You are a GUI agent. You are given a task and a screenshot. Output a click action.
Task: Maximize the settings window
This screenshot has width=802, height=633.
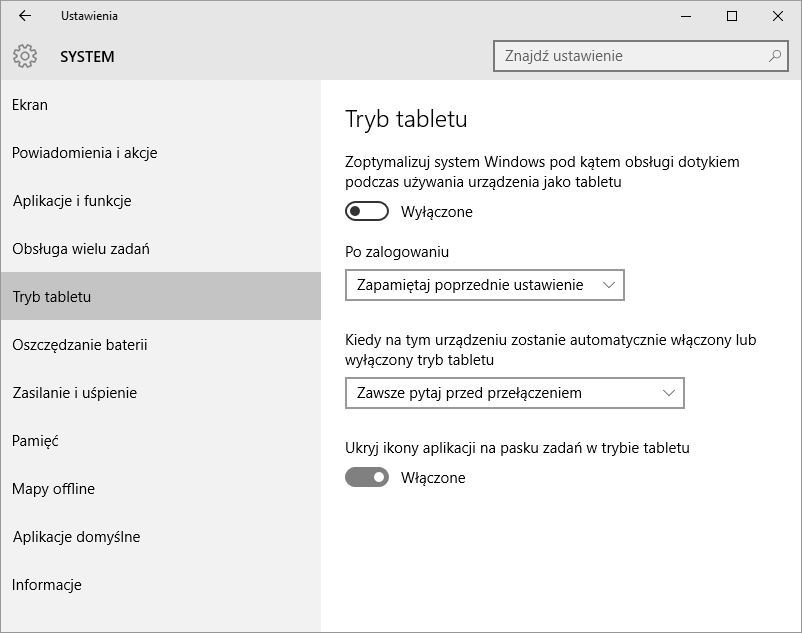(732, 16)
